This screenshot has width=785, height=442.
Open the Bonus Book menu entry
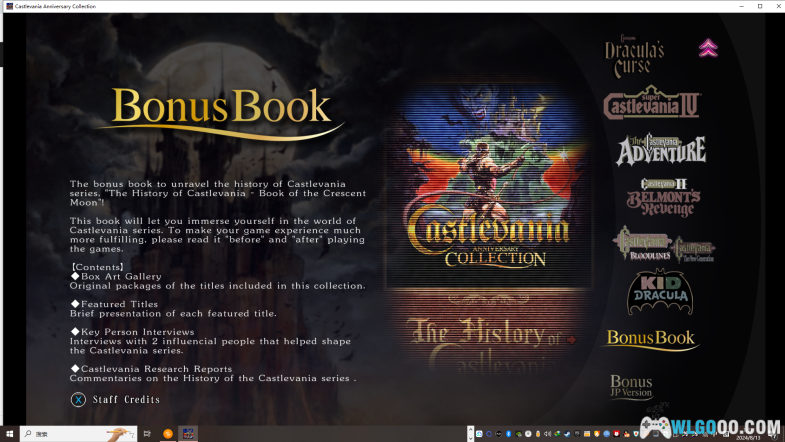click(x=650, y=339)
